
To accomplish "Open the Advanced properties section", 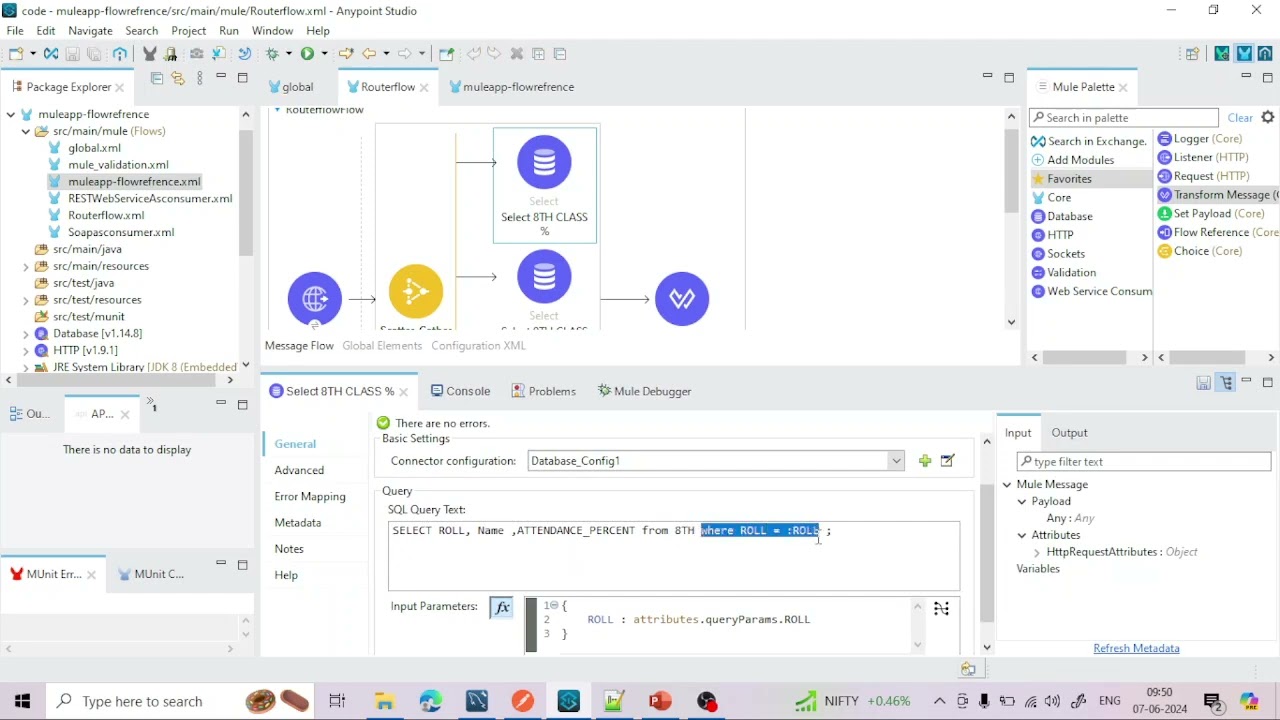I will tap(299, 470).
